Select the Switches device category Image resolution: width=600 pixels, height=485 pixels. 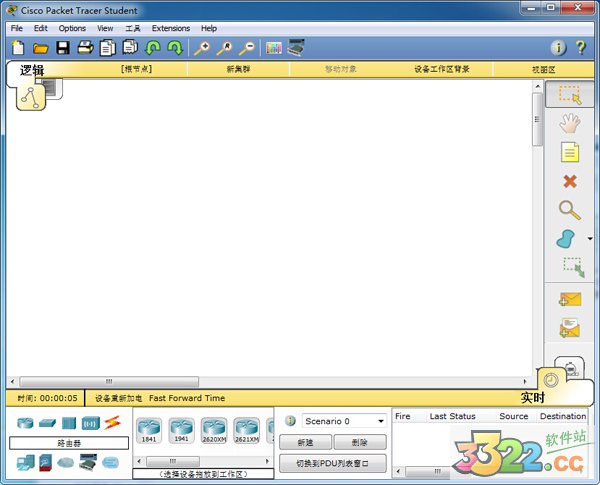[x=47, y=423]
